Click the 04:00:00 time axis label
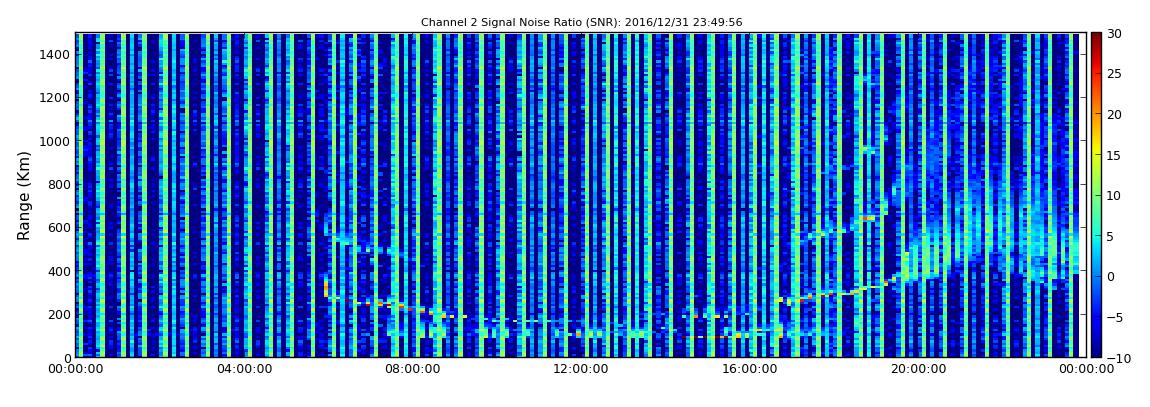 (244, 370)
